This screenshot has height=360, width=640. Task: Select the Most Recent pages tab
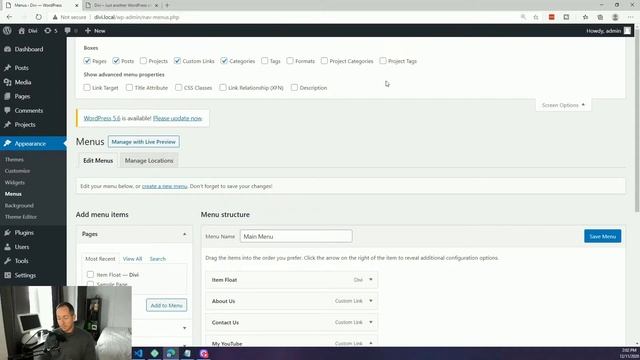(x=100, y=259)
